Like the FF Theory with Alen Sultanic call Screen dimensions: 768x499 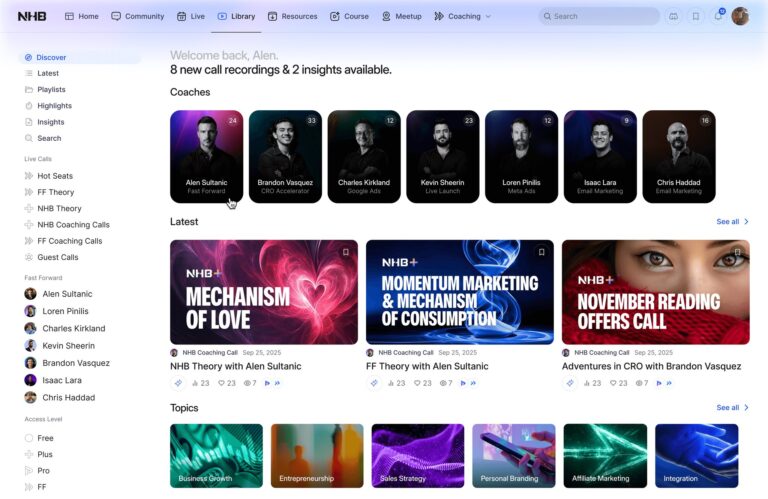coord(423,383)
